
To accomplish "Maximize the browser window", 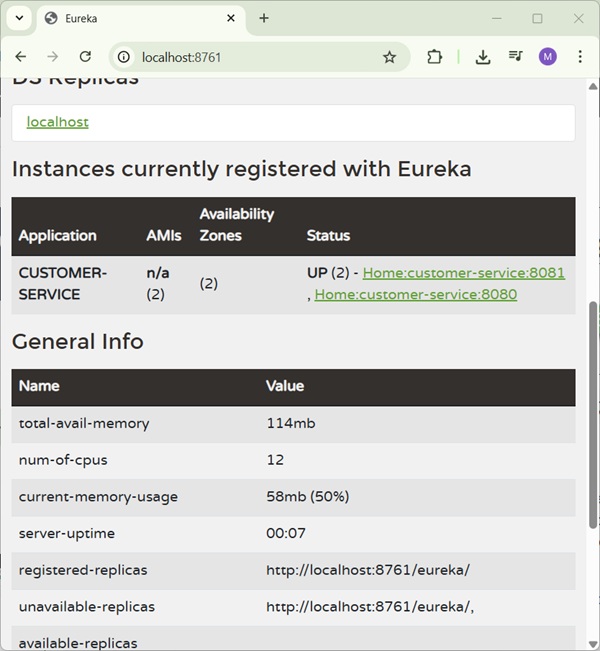I will [x=537, y=18].
